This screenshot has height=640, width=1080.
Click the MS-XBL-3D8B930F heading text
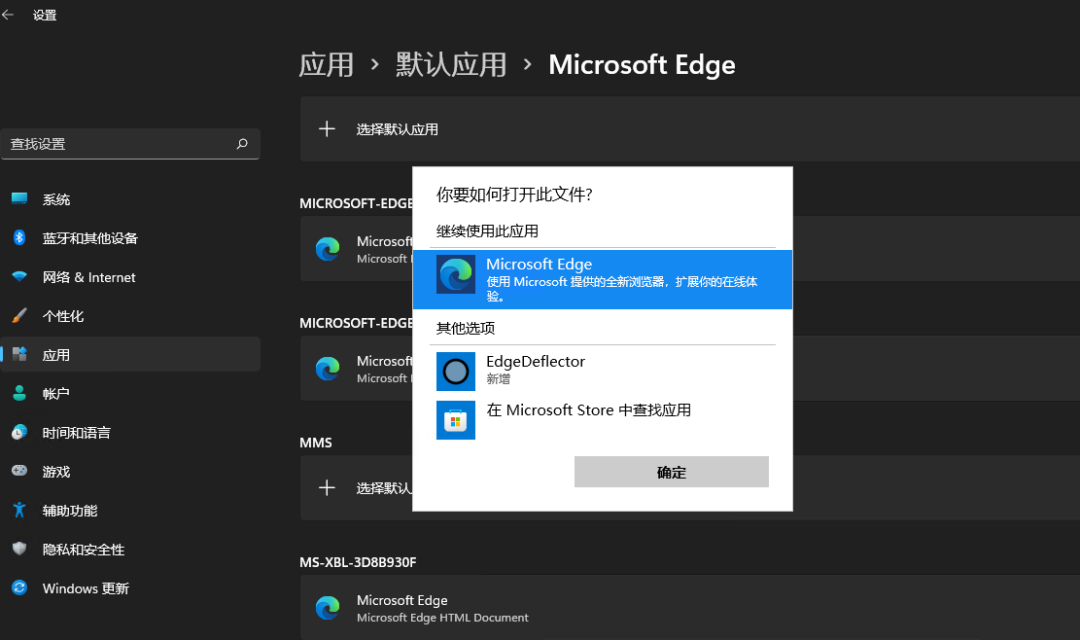pyautogui.click(x=357, y=562)
